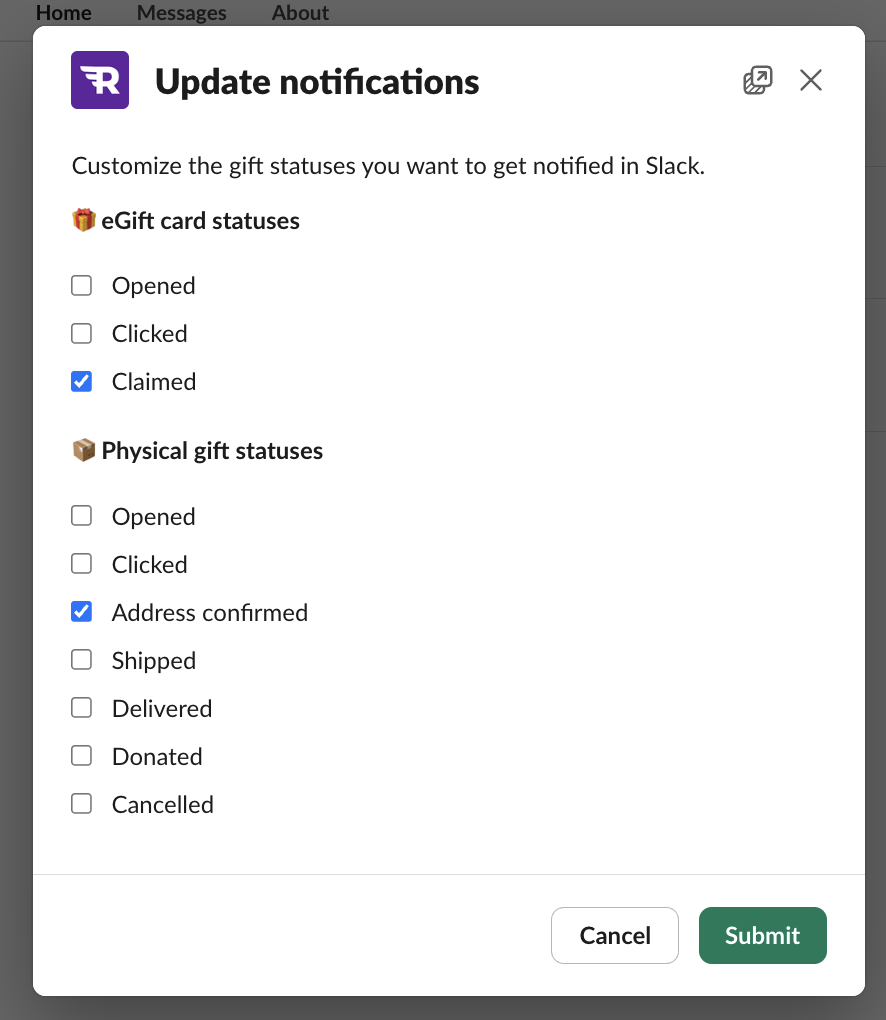
Task: Check Opened under Physical gift statuses
Action: tap(81, 515)
